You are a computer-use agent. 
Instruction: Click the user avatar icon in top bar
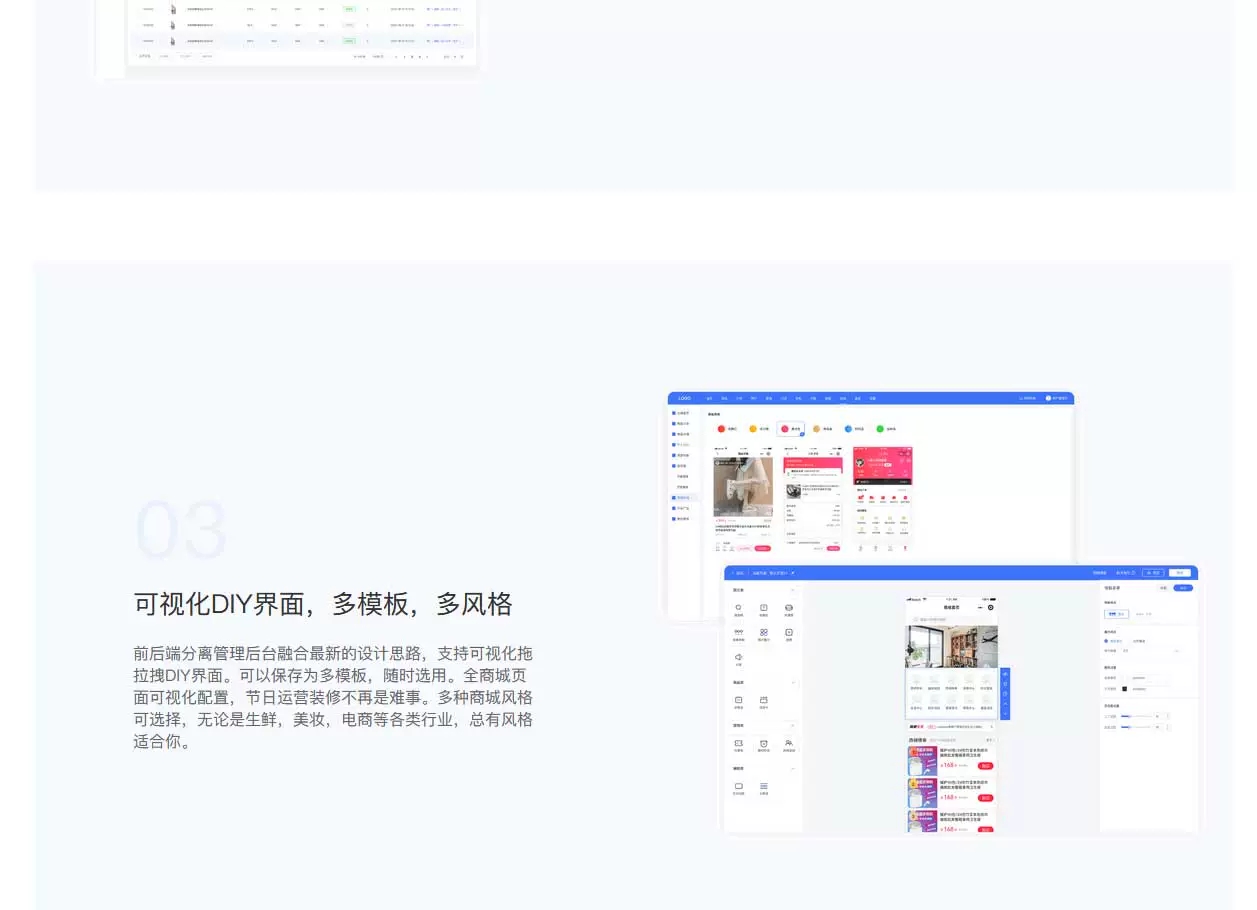tap(1048, 398)
